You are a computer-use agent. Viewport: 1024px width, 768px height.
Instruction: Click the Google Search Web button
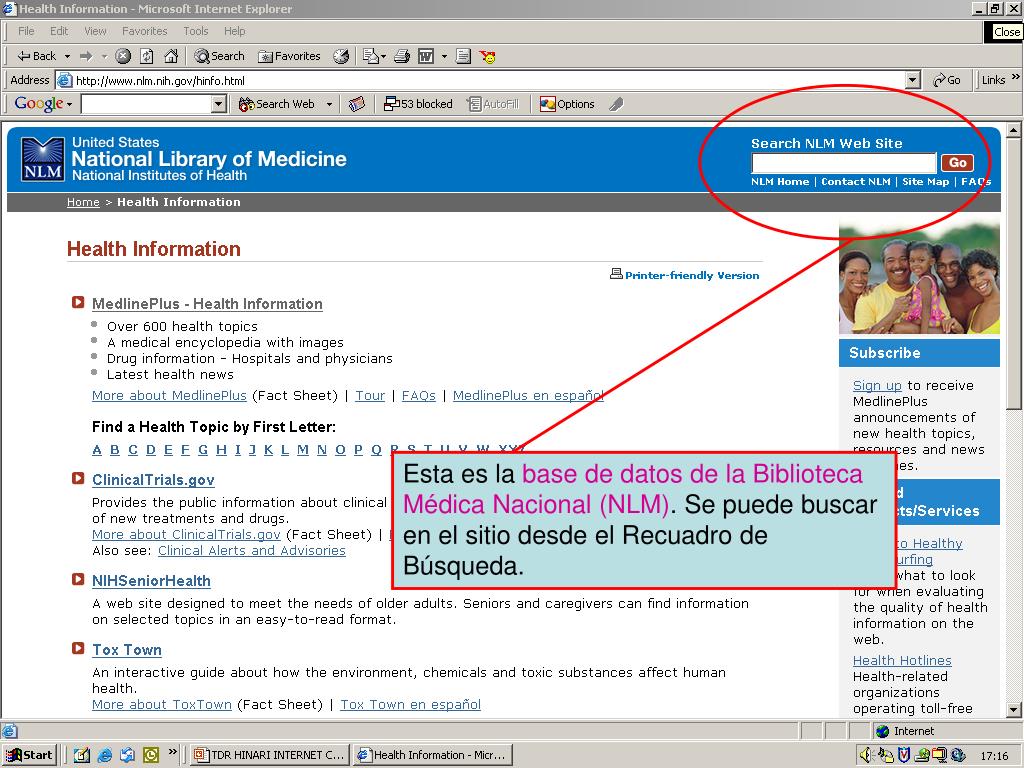pos(277,104)
